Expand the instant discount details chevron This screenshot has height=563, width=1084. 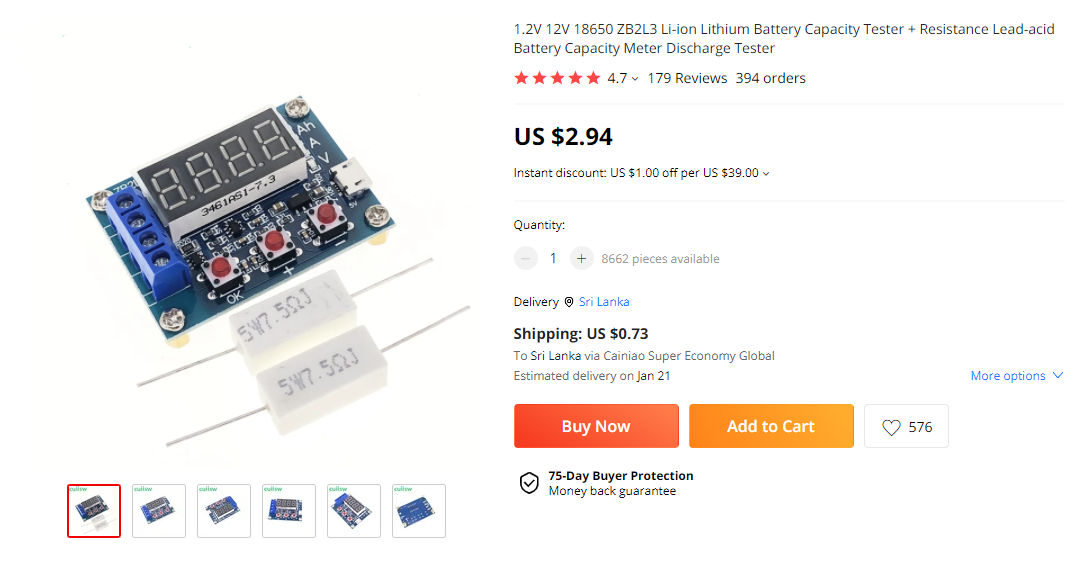(766, 174)
